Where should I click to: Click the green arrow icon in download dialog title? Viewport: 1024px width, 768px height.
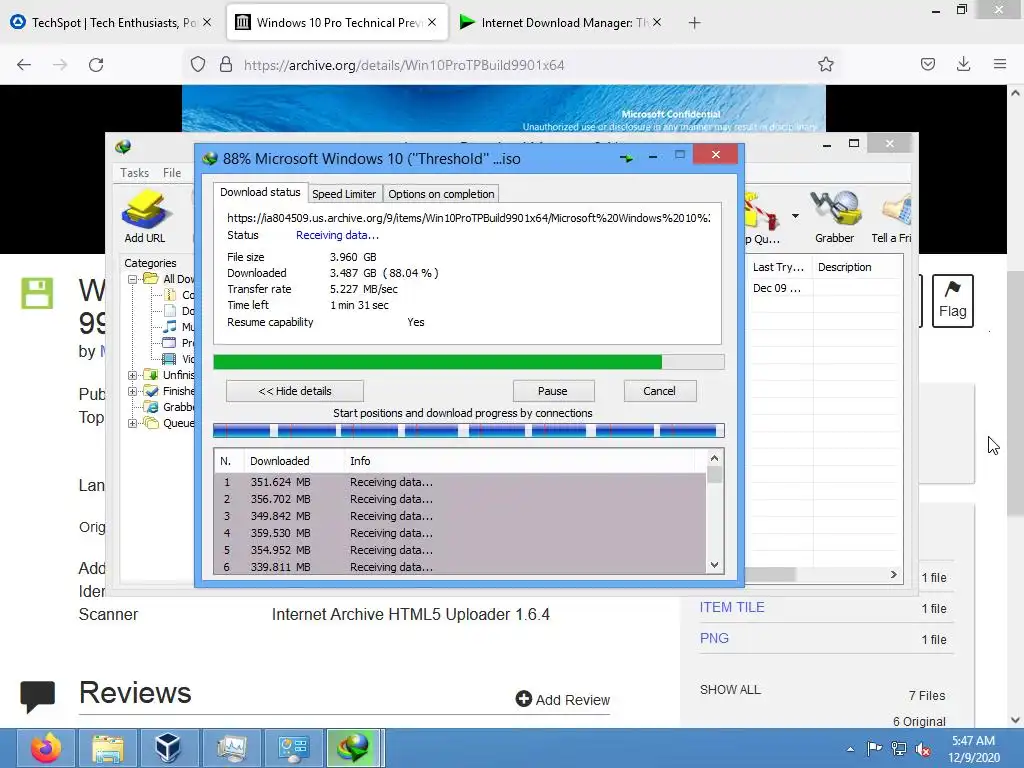(626, 157)
